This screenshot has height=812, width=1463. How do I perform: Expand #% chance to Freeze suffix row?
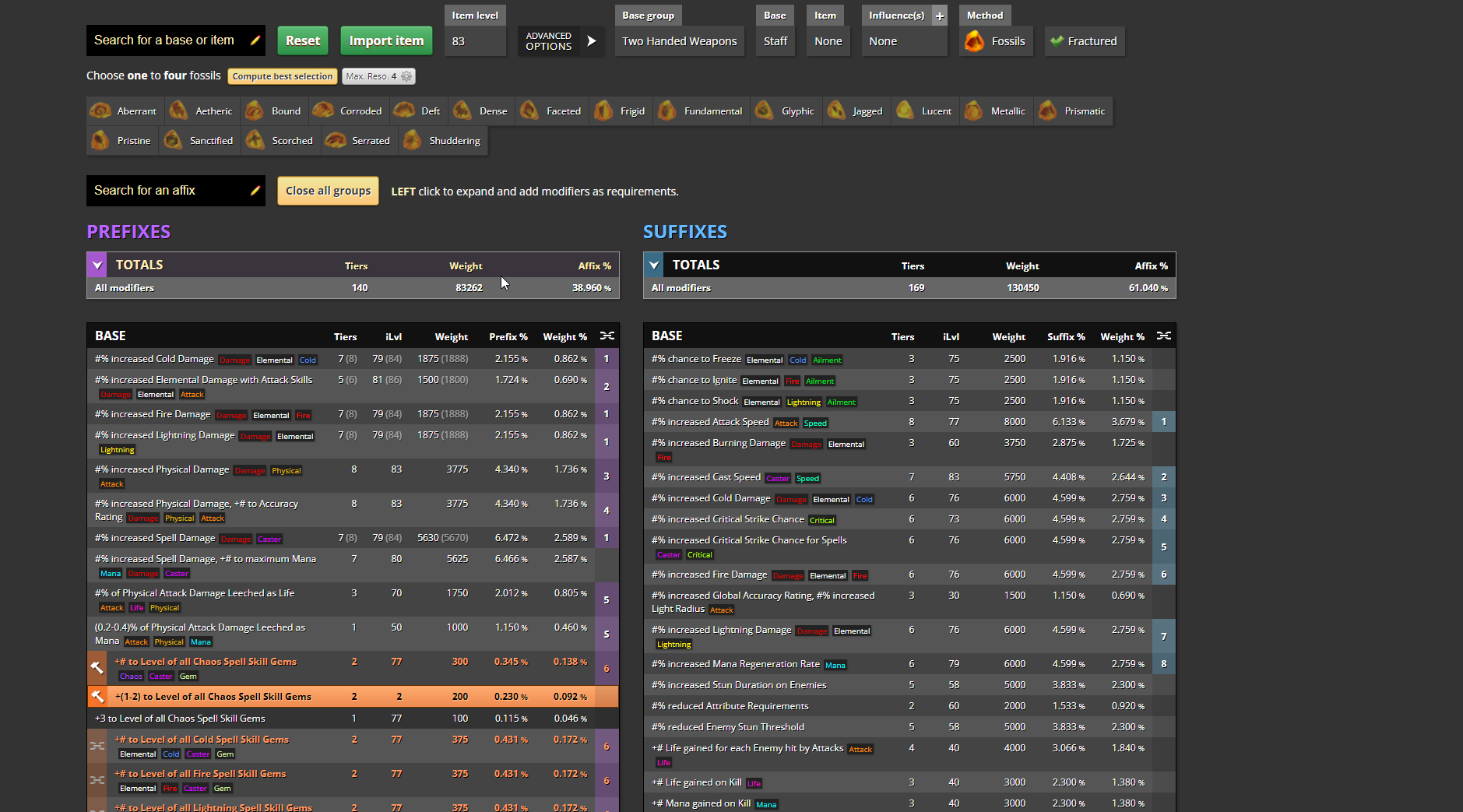pyautogui.click(x=909, y=359)
